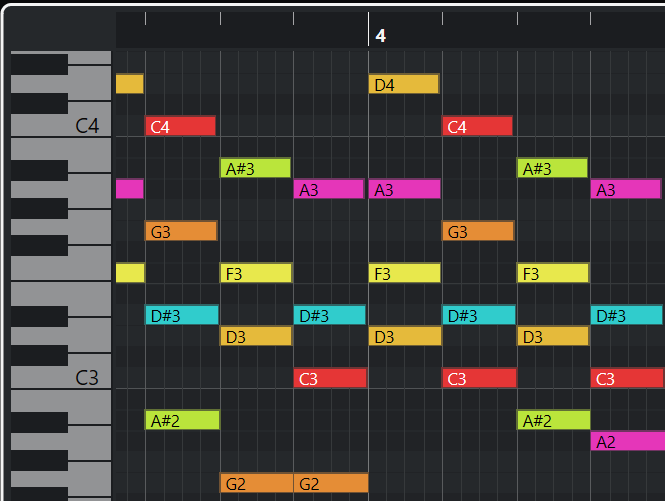Select the leftmost G2 note
665x501 pixels.
tap(256, 484)
